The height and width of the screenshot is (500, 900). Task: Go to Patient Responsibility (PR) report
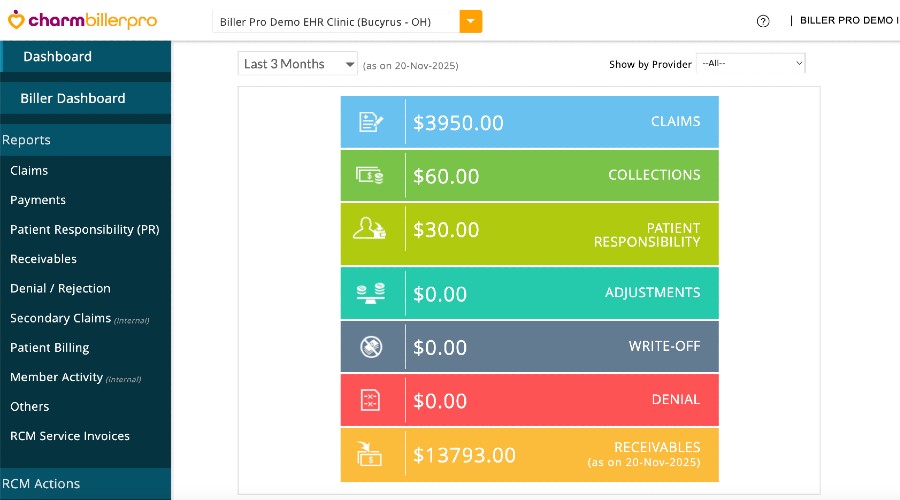point(84,229)
